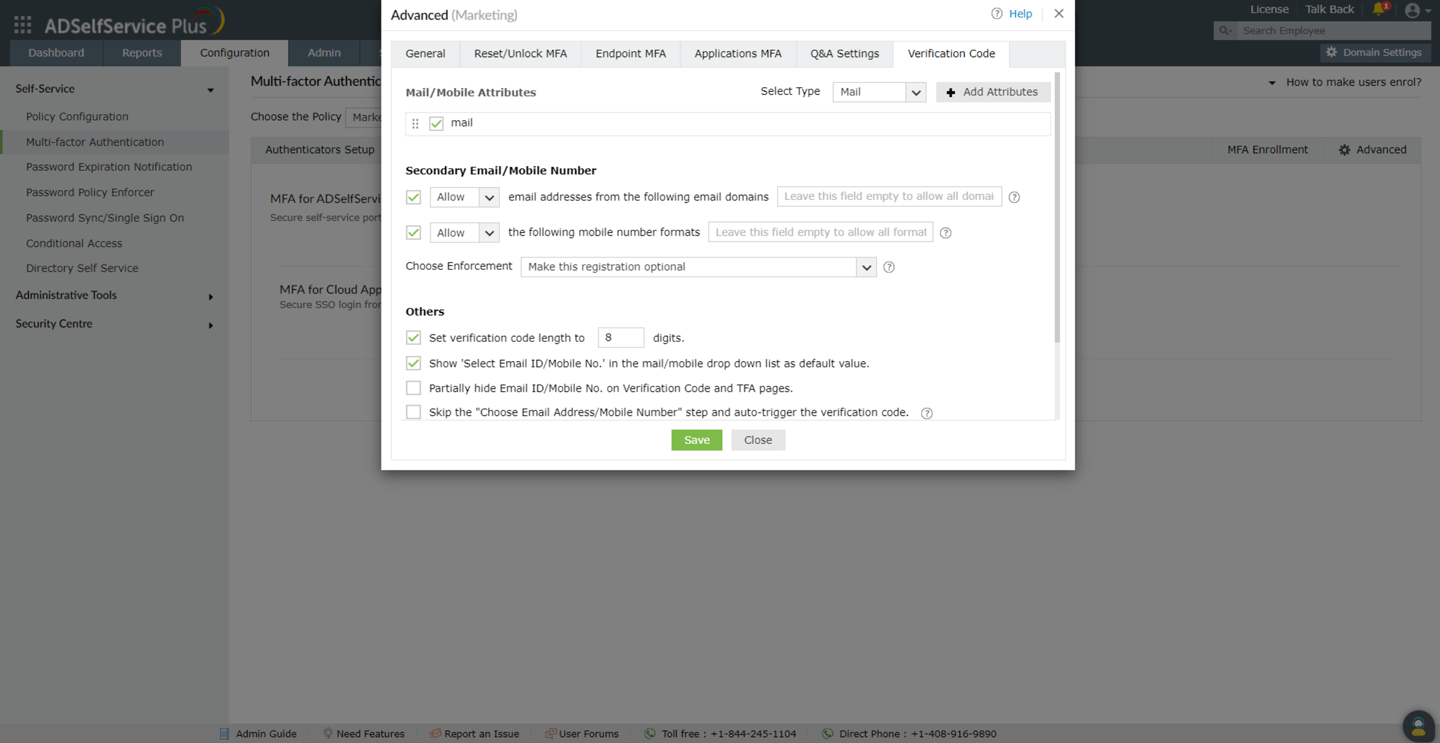Screen dimensions: 1440x743
Task: Click the direct phone icon
Action: pos(827,734)
